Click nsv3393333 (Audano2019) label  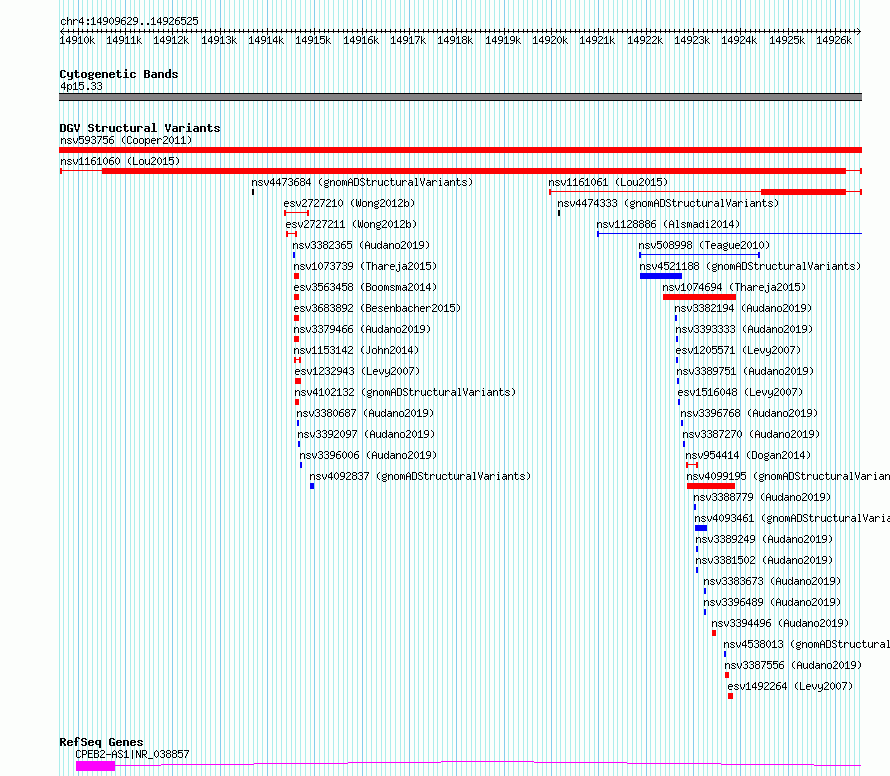744,329
